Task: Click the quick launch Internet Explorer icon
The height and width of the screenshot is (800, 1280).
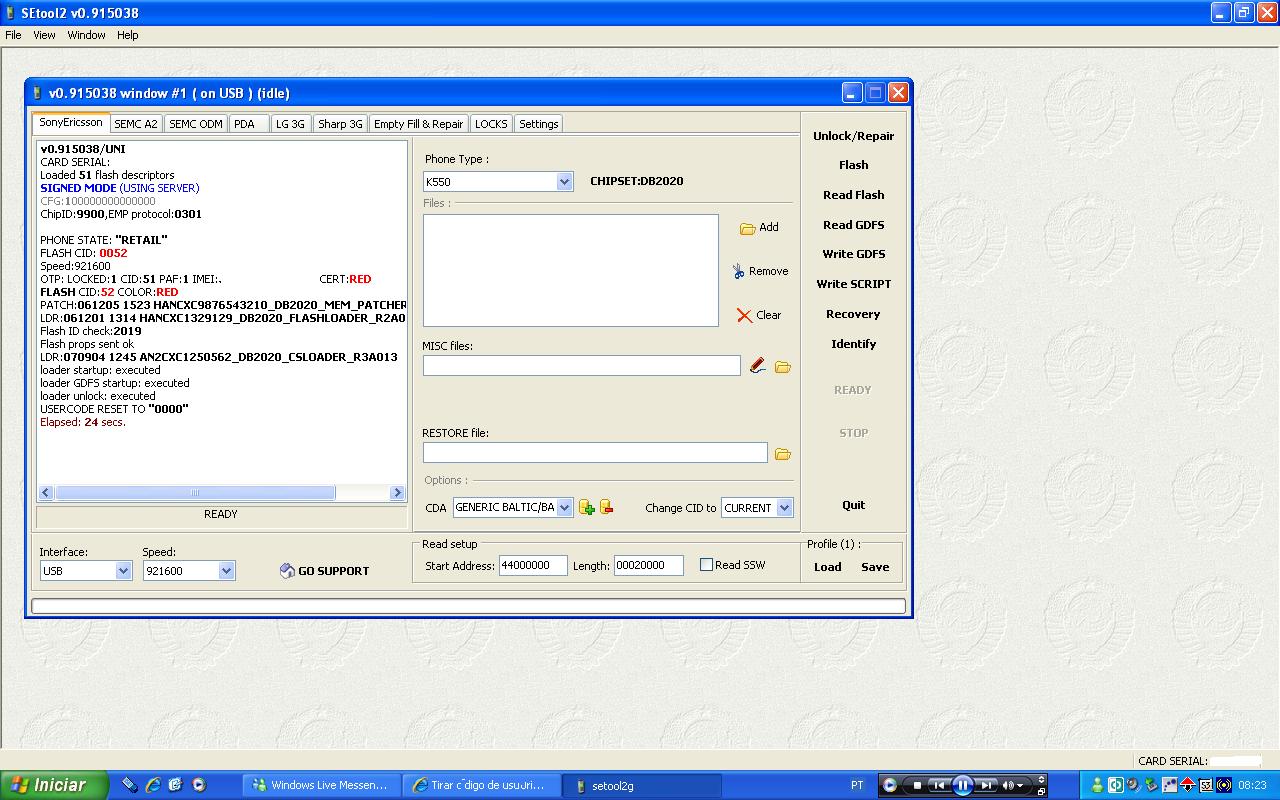Action: tap(153, 785)
